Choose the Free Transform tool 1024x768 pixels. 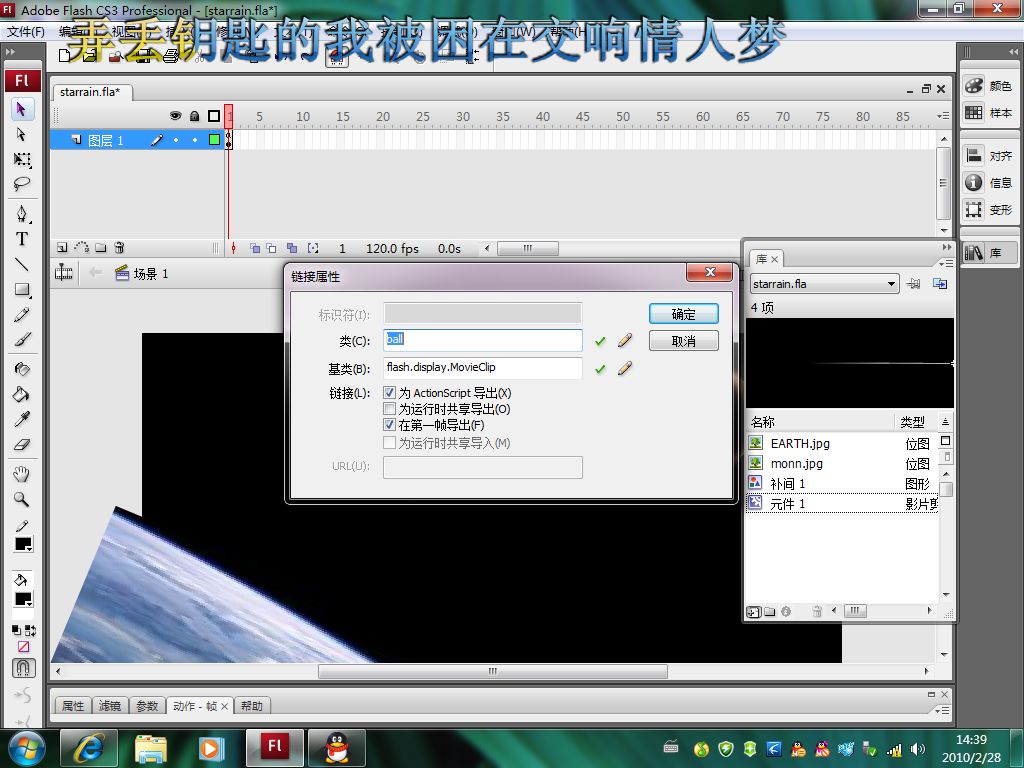click(x=22, y=159)
